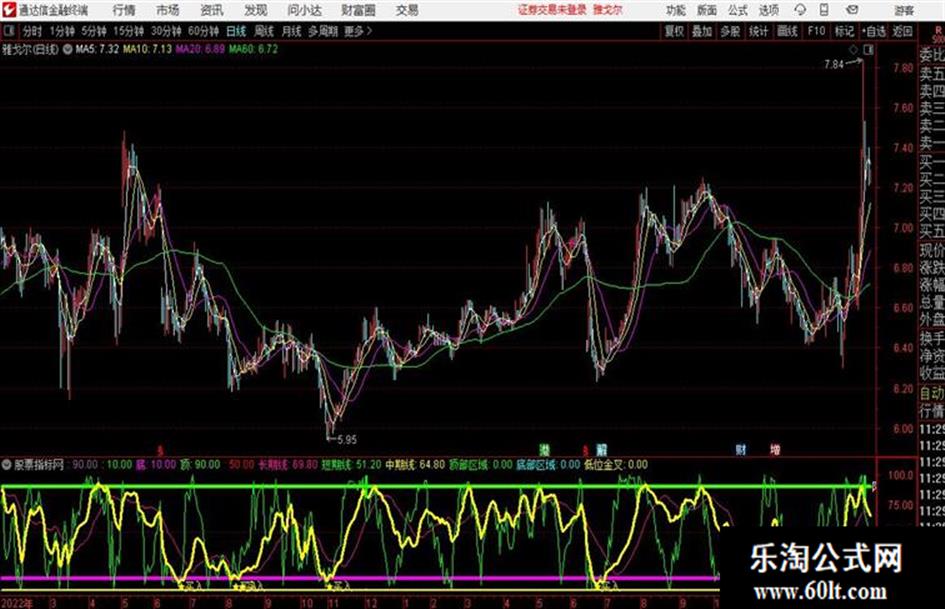Click the 短期线 51.20 indicator value
Image resolution: width=945 pixels, height=609 pixels.
pos(351,465)
